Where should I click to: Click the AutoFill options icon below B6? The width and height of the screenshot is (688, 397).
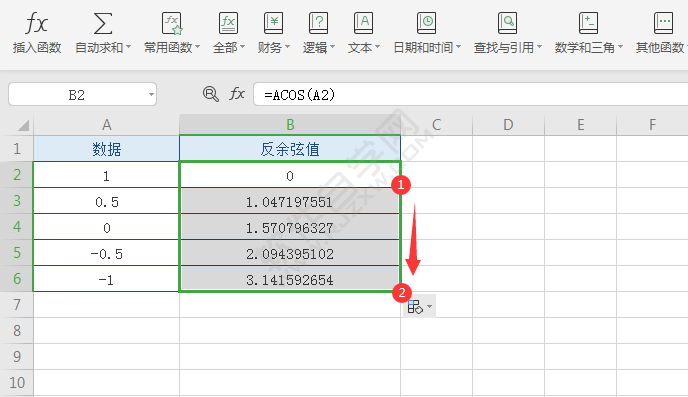tap(415, 307)
